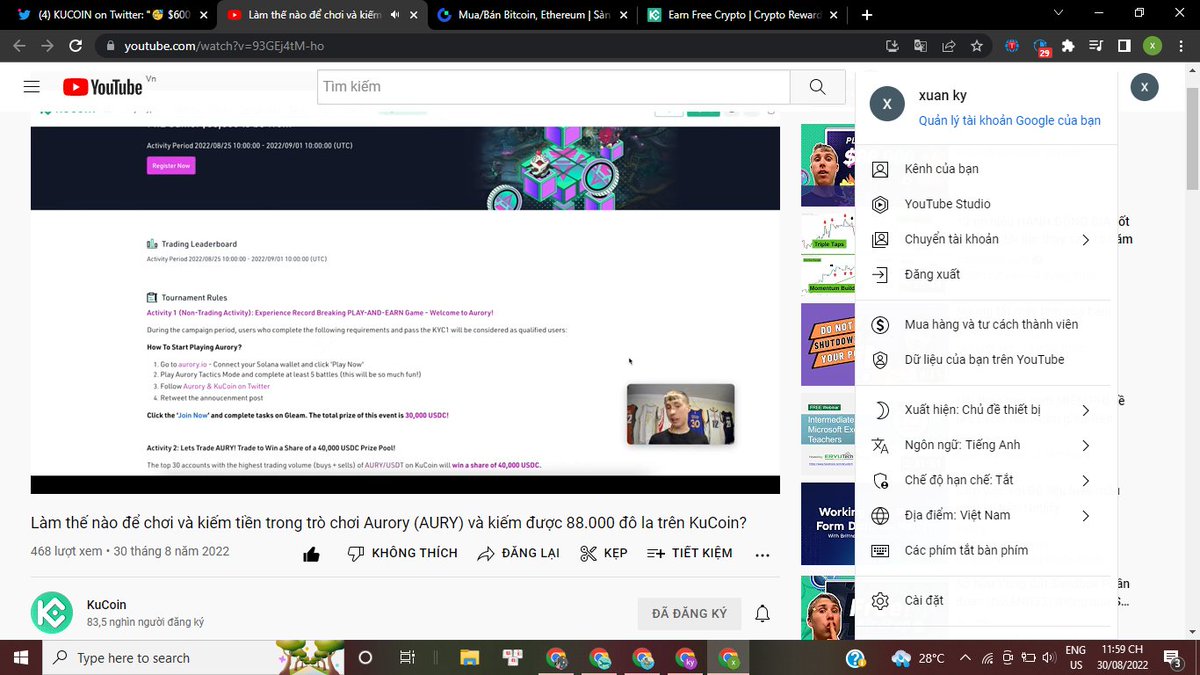Open the media control playlist icon

[x=1096, y=46]
